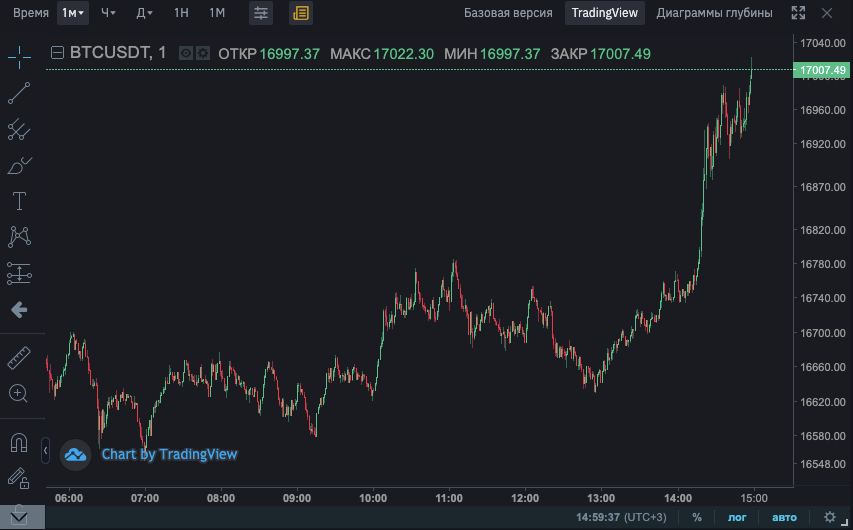Image resolution: width=853 pixels, height=530 pixels.
Task: Toggle BTCUSDT series visibility eye
Action: click(186, 53)
